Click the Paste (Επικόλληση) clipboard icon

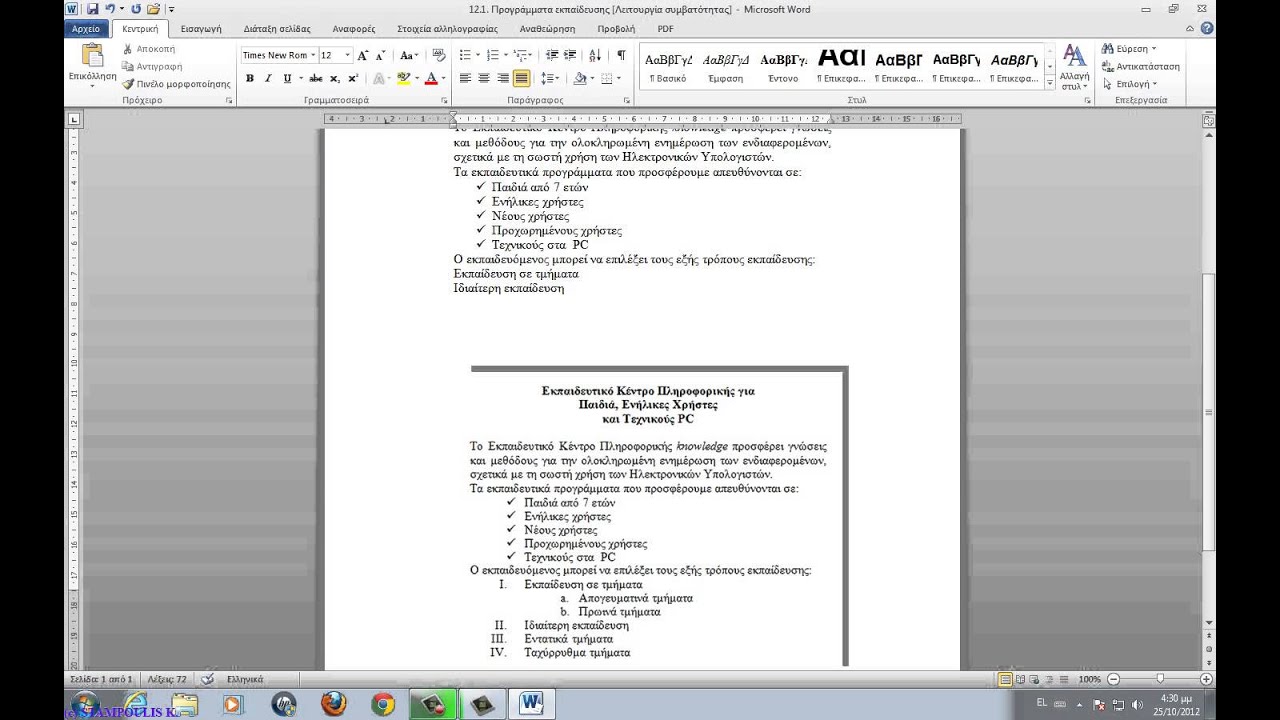point(92,56)
